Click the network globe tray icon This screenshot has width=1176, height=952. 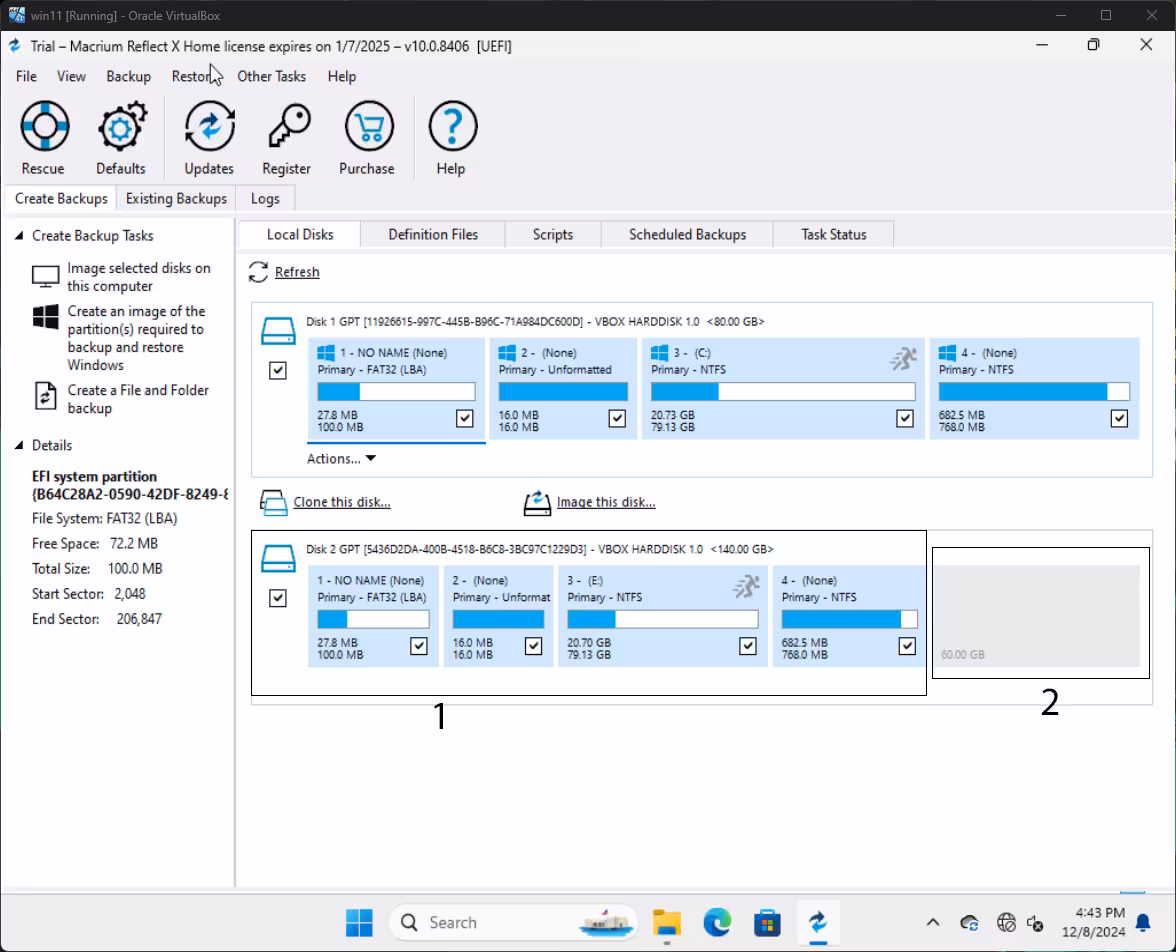(1006, 923)
